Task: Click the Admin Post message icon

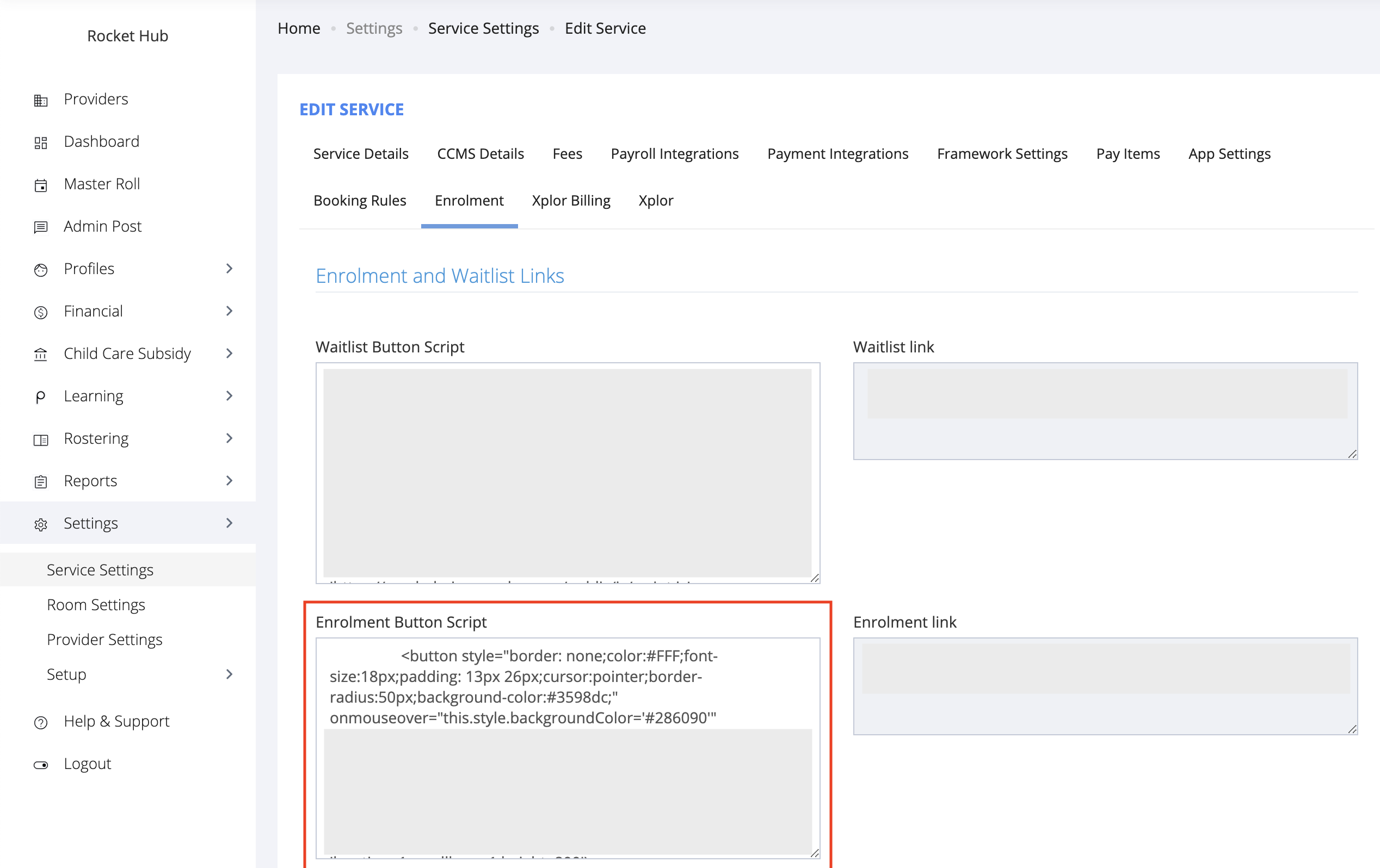Action: 41,227
